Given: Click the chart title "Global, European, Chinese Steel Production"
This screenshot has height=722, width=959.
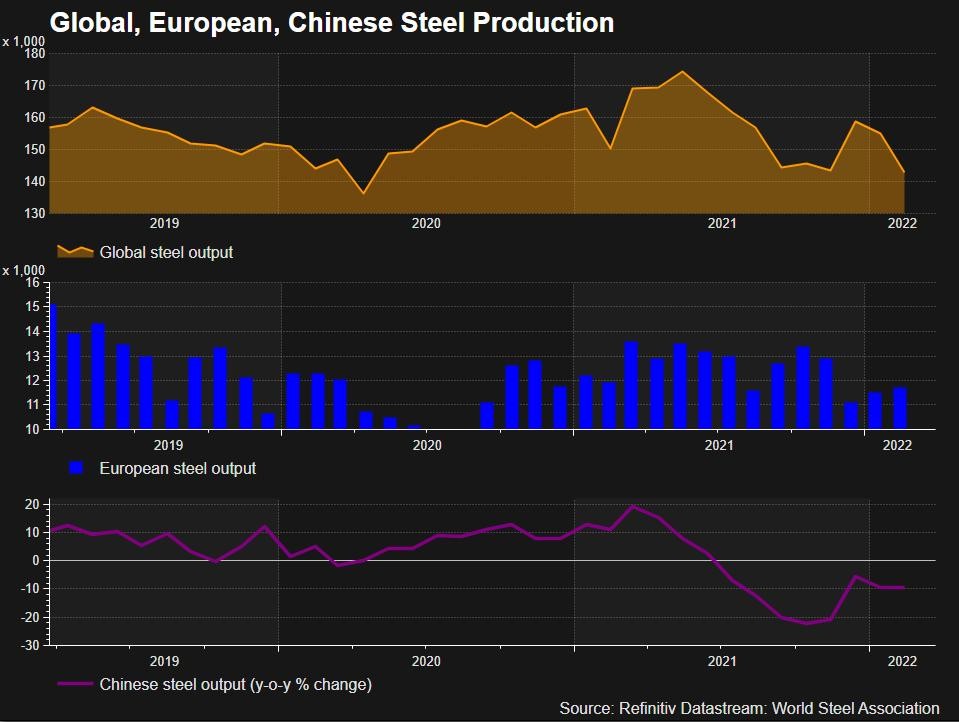Looking at the screenshot, I should pos(331,22).
